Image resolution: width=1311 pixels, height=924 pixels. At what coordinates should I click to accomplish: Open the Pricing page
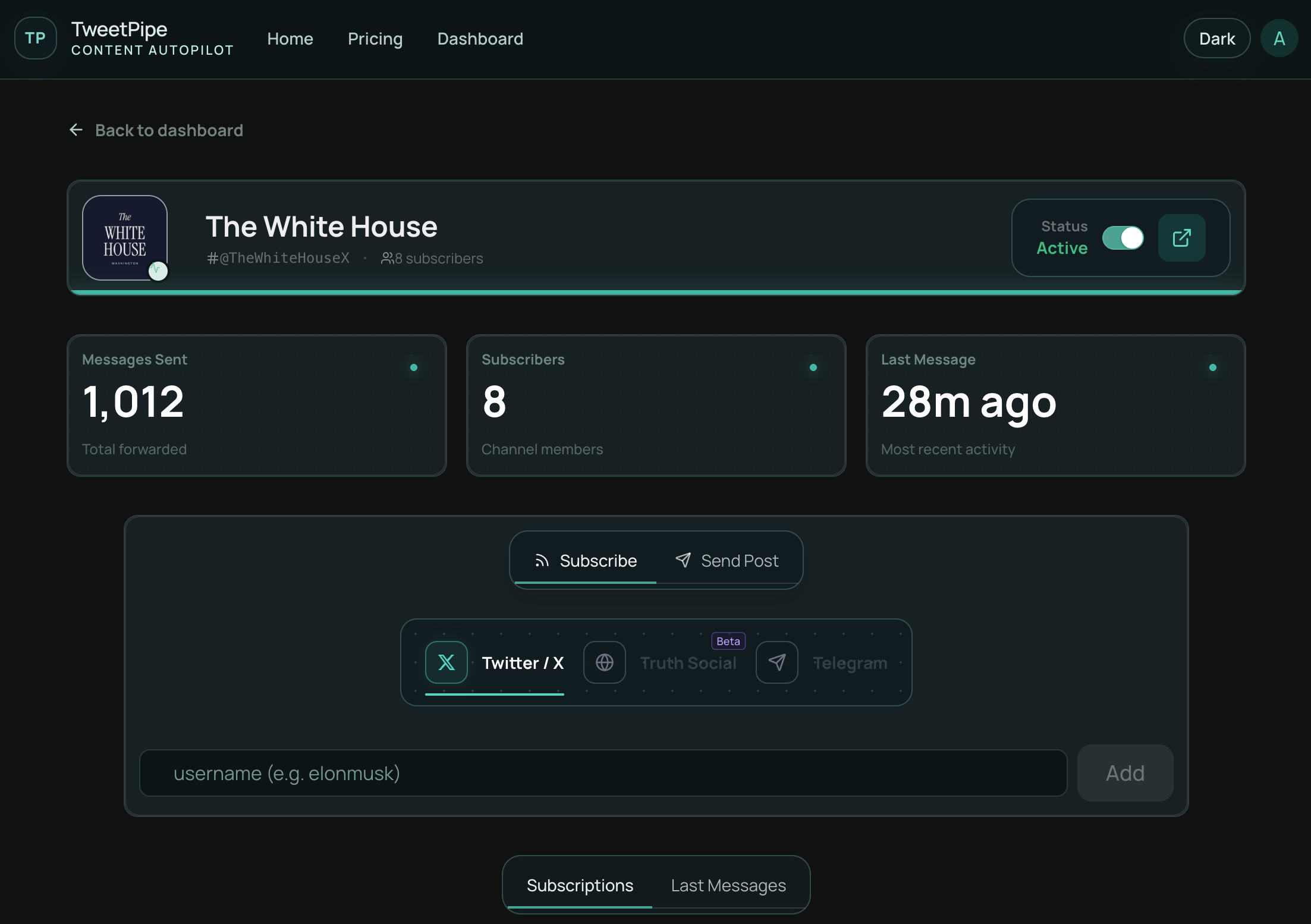point(375,39)
